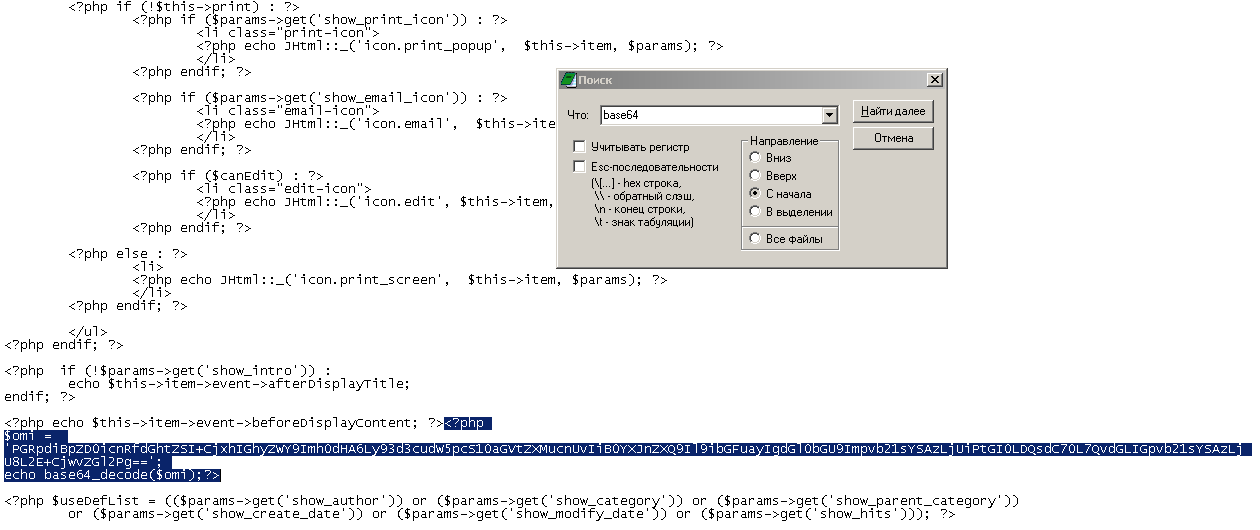
Task: Click the echo afterDisplayTitle code line
Action: point(238,383)
